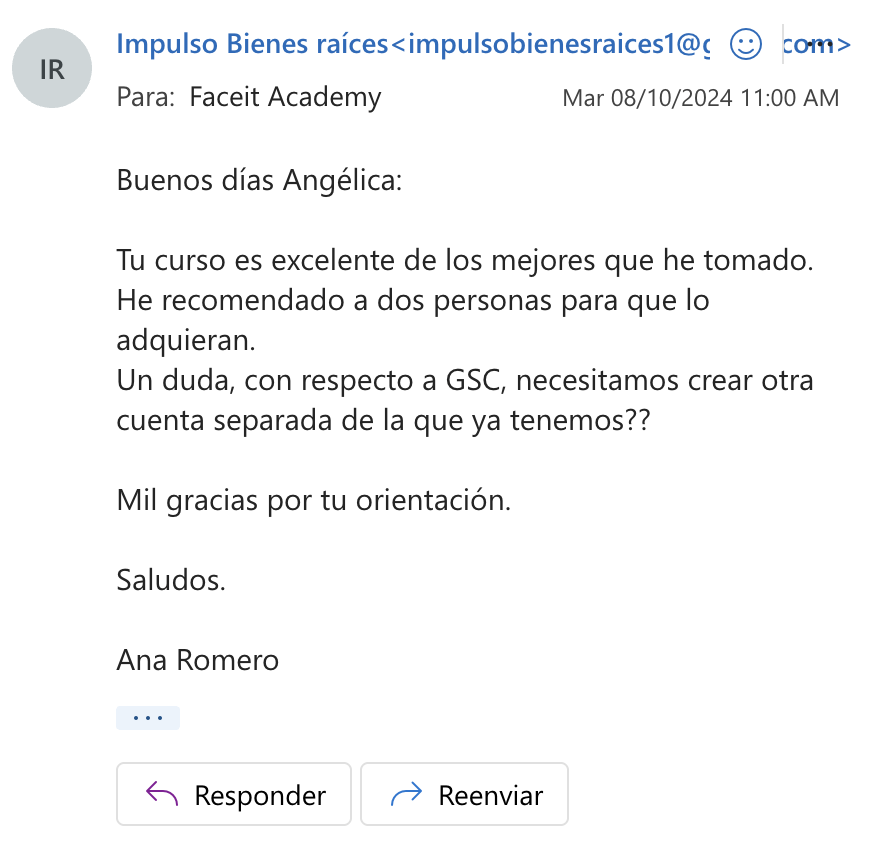This screenshot has height=842, width=878.
Task: Click the "Saludos." closing line
Action: [171, 580]
